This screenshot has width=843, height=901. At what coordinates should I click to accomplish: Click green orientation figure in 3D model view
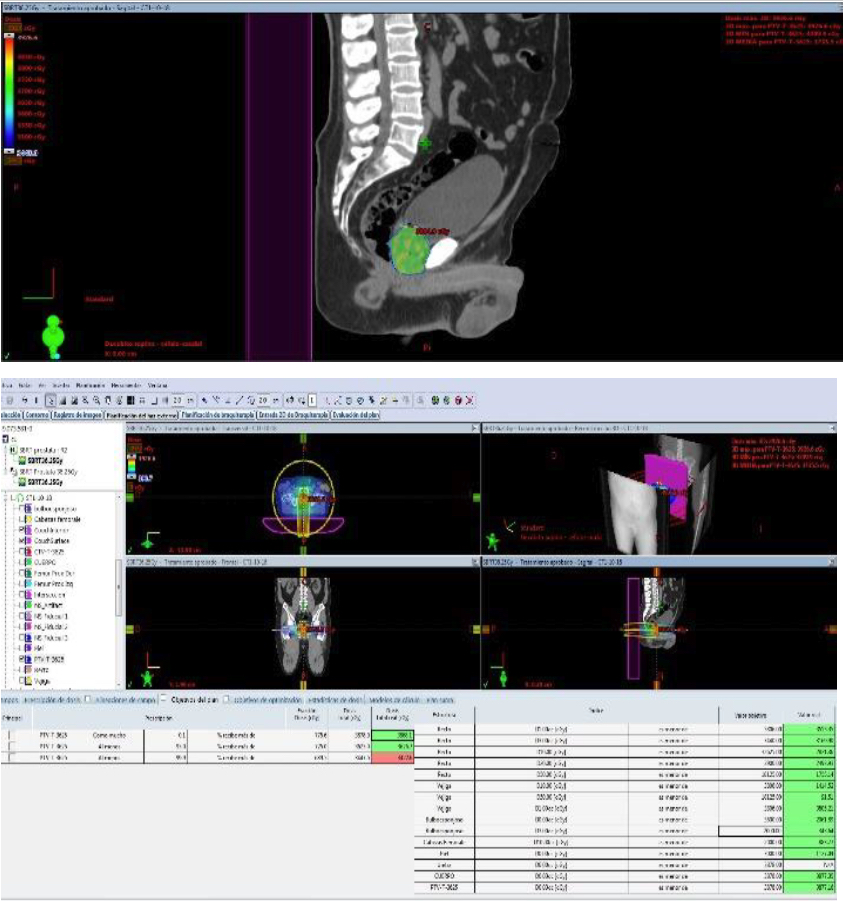coord(493,540)
